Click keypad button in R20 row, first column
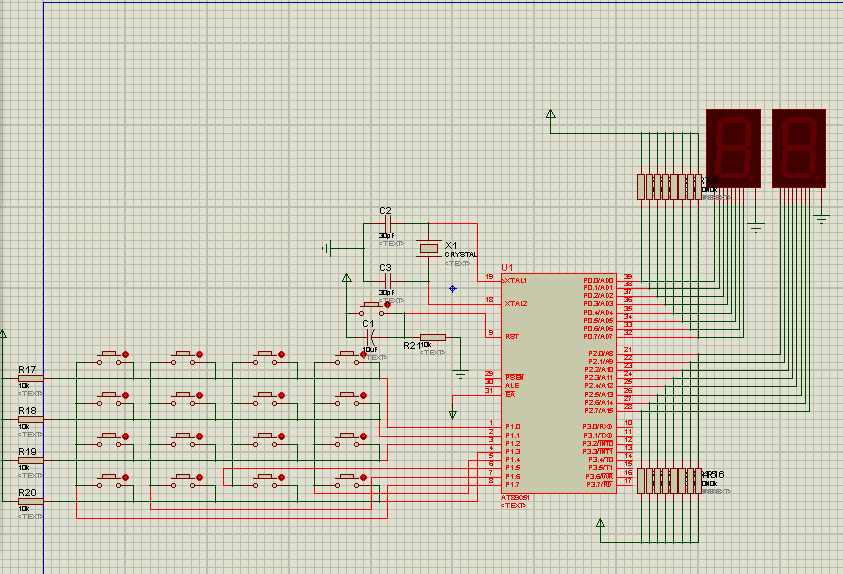This screenshot has height=574, width=843. 109,481
